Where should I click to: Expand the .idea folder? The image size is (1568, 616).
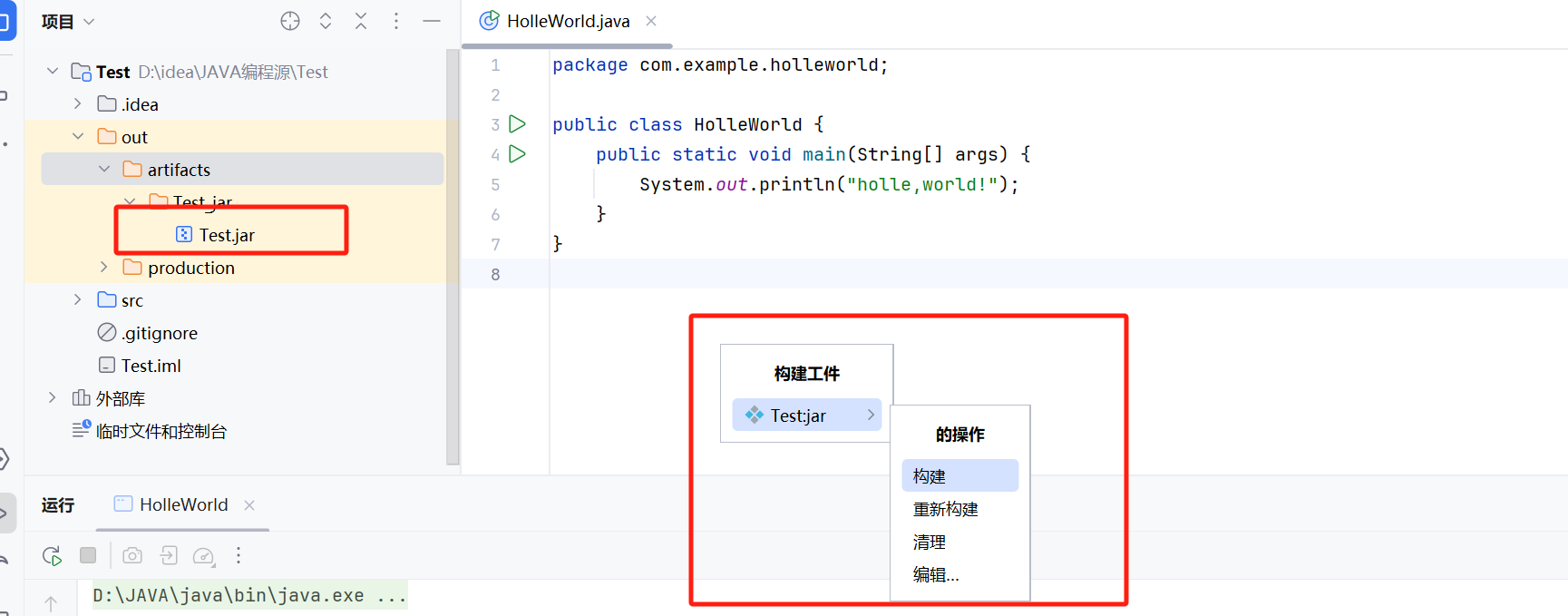coord(78,103)
